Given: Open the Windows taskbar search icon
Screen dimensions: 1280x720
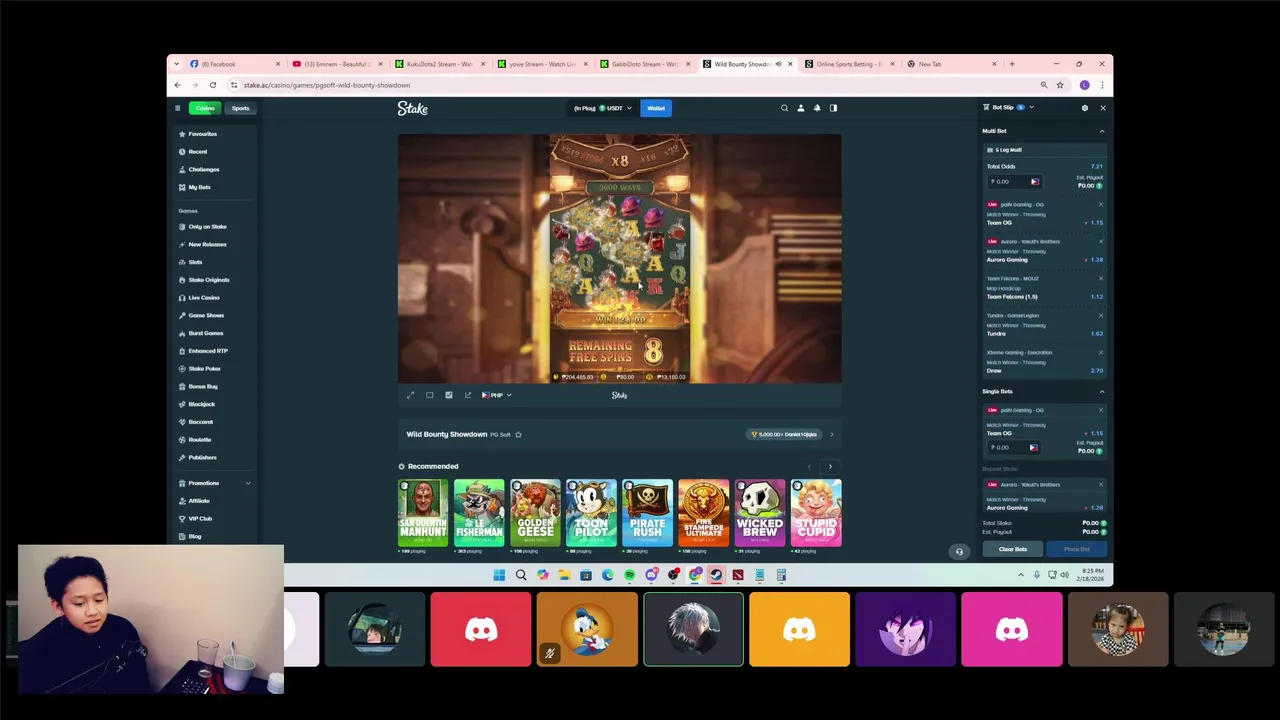Looking at the screenshot, I should (x=521, y=575).
